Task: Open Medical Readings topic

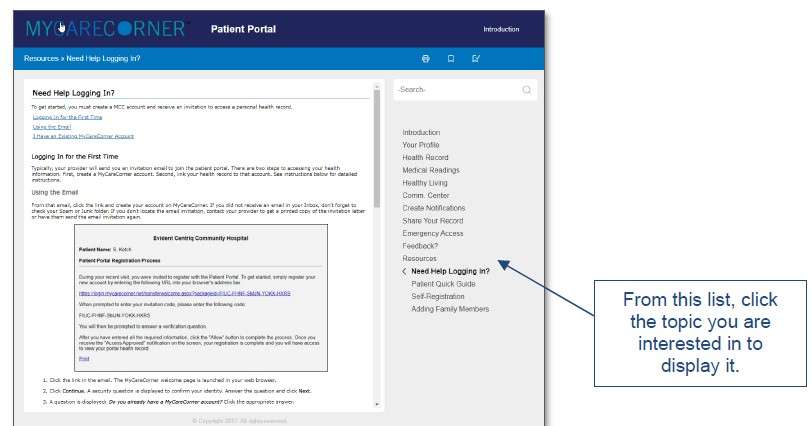Action: [x=431, y=170]
